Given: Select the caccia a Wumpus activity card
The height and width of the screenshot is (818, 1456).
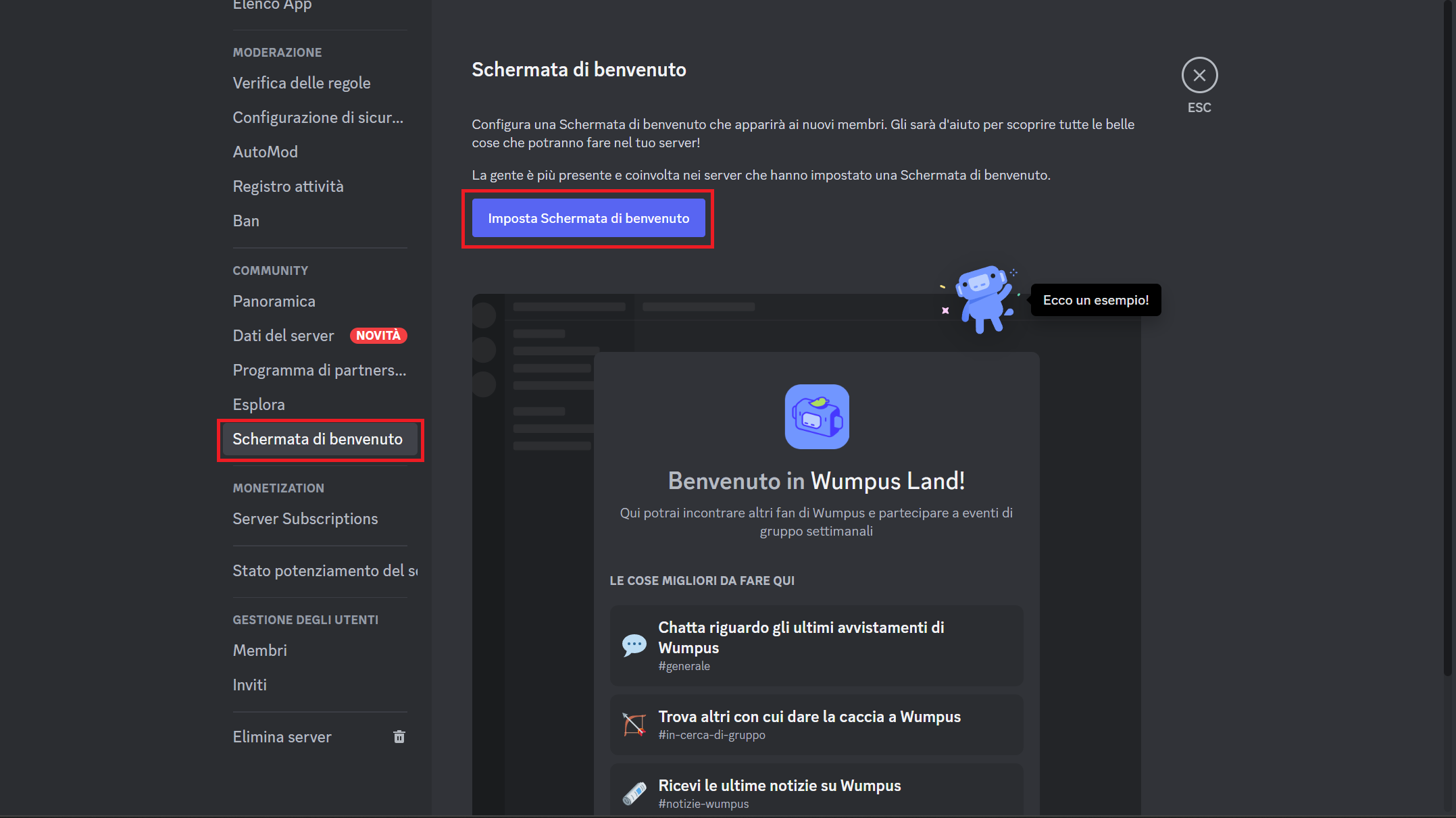Looking at the screenshot, I should pos(816,724).
